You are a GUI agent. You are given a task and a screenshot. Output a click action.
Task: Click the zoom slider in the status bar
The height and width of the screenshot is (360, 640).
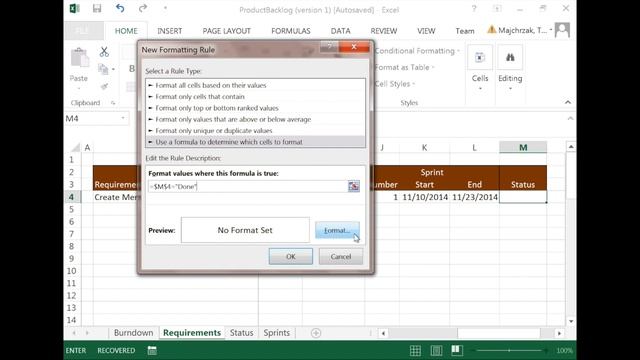click(509, 350)
